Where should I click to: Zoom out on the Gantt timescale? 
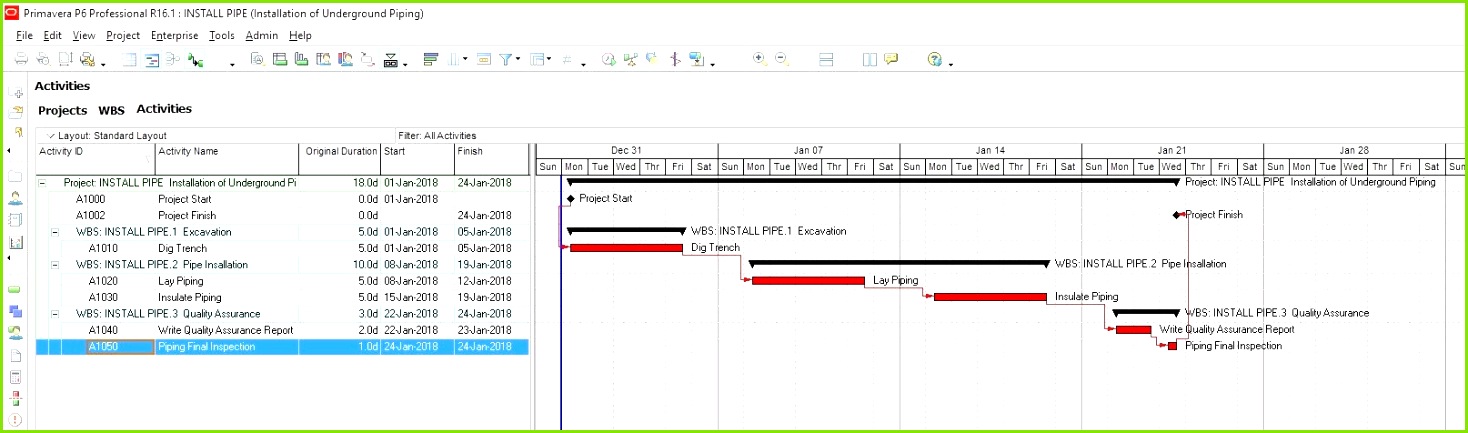coord(781,59)
